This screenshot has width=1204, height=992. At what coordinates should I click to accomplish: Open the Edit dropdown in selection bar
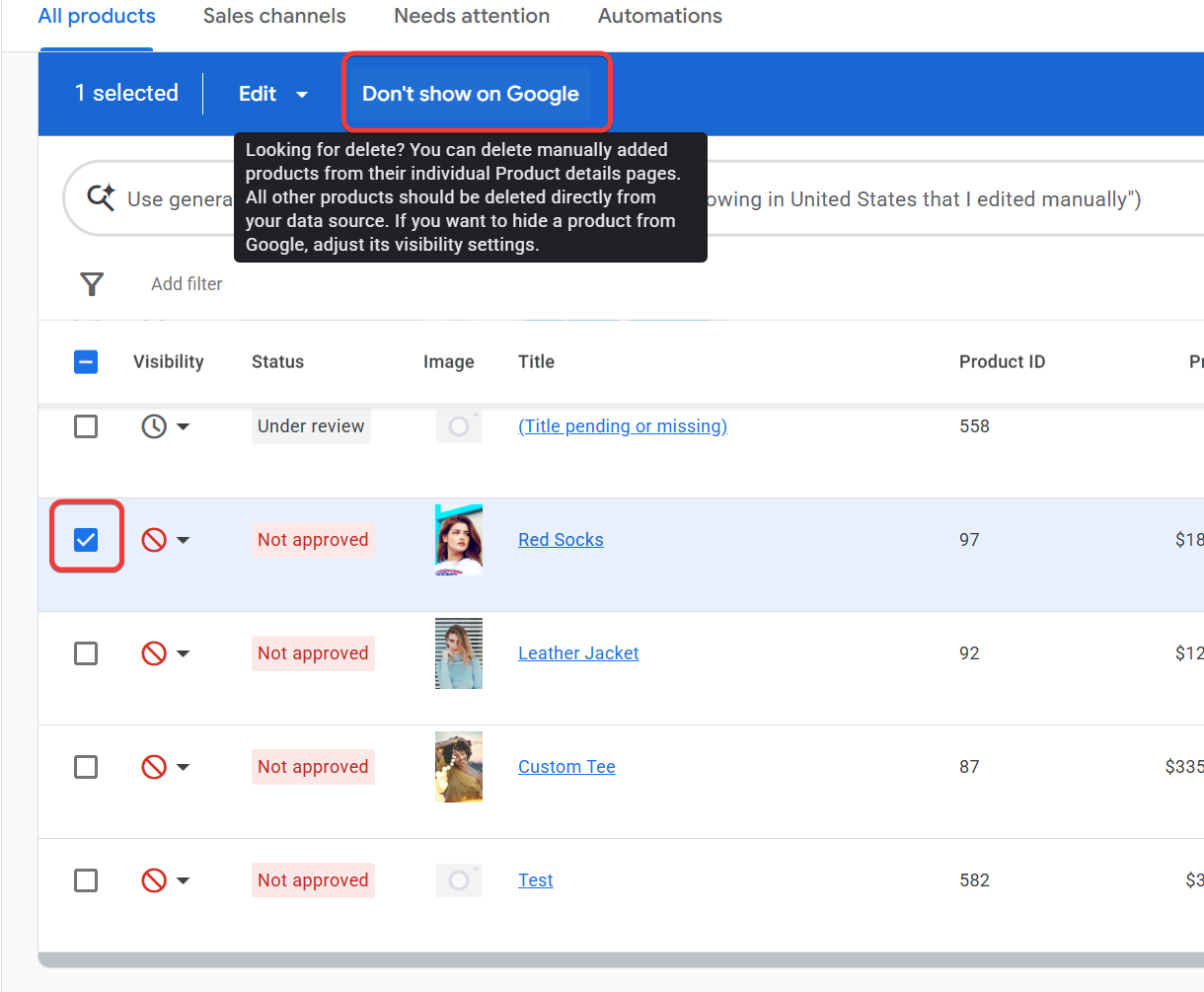click(x=273, y=94)
